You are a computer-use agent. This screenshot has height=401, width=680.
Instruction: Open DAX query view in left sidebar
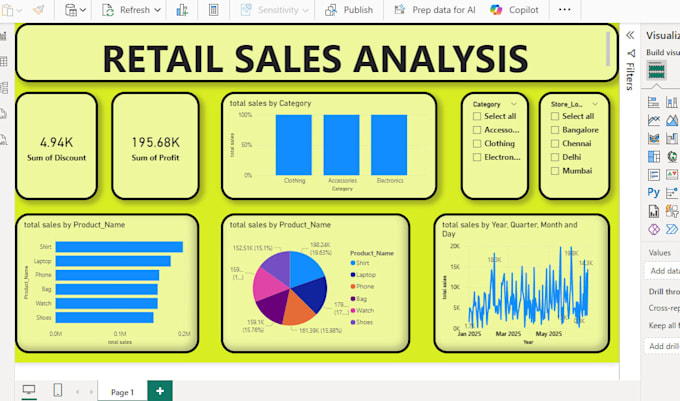[x=3, y=114]
